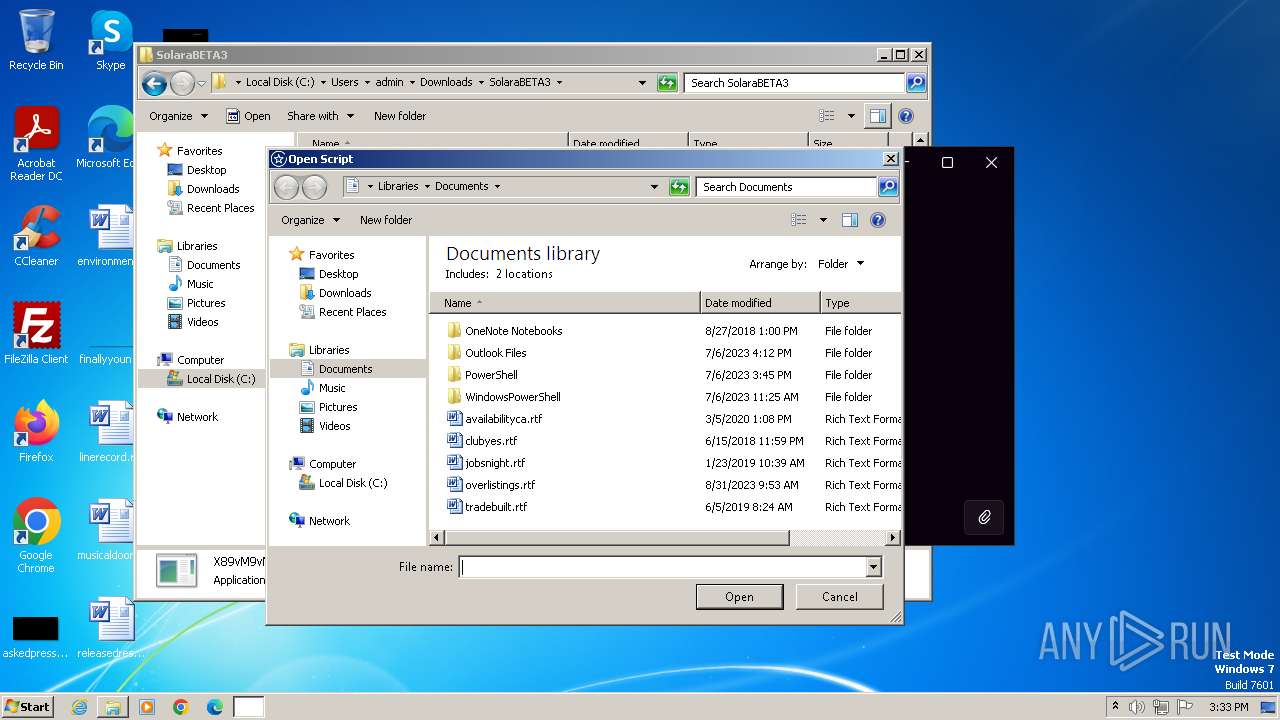Select the jobsnight.rtf file
The height and width of the screenshot is (720, 1280).
(486, 463)
